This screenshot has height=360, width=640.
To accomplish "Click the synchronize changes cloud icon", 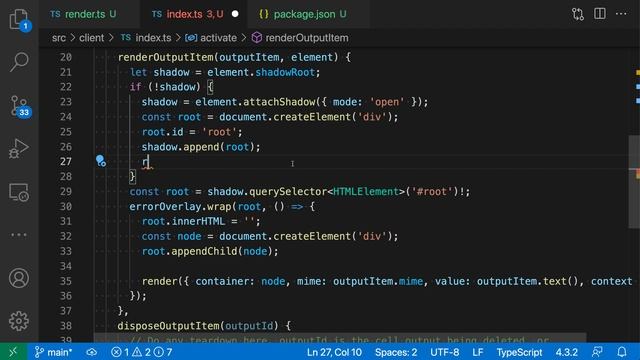I will 92,352.
